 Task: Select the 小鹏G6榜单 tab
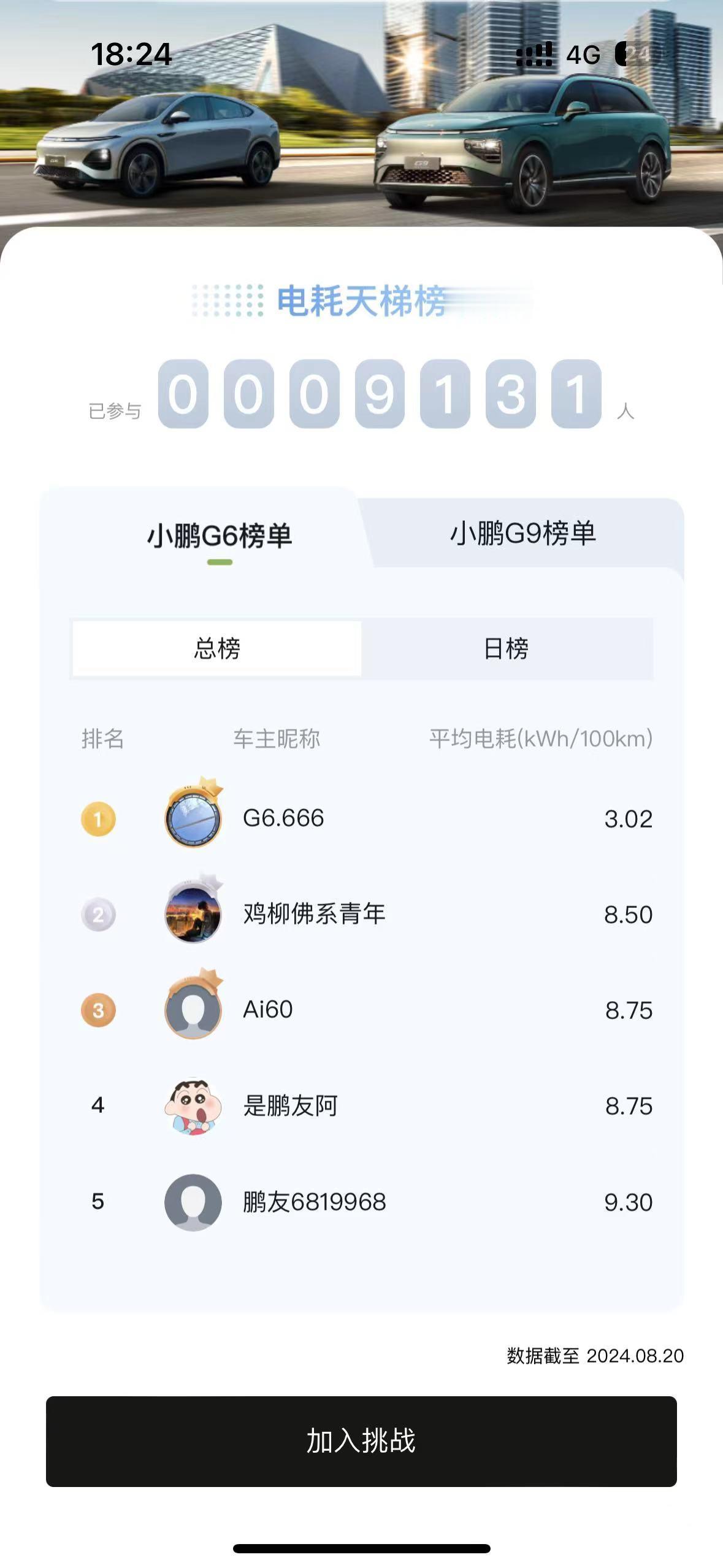coord(220,536)
